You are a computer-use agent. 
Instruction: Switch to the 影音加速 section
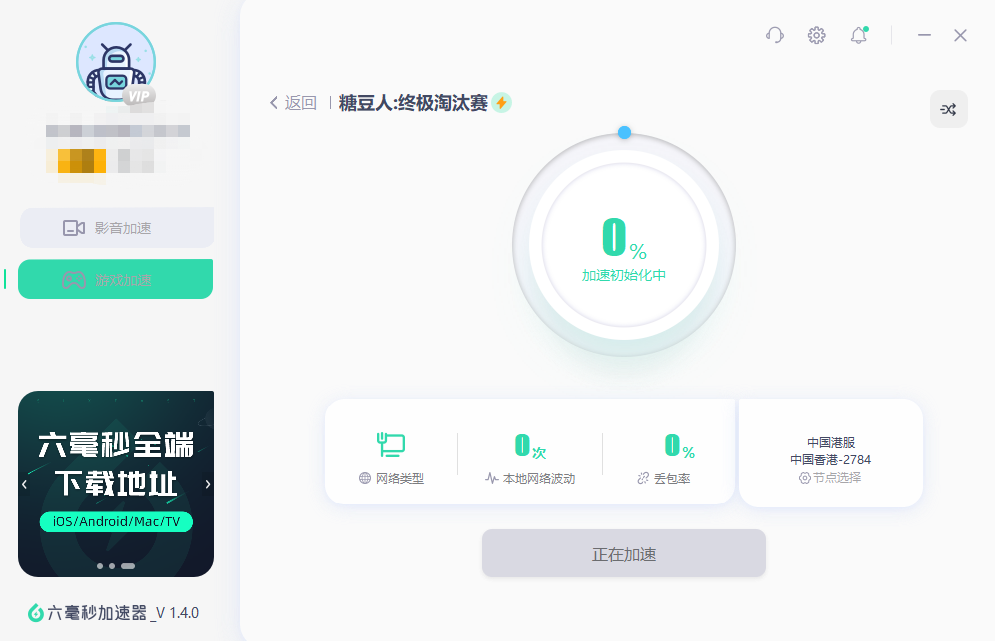[x=115, y=227]
